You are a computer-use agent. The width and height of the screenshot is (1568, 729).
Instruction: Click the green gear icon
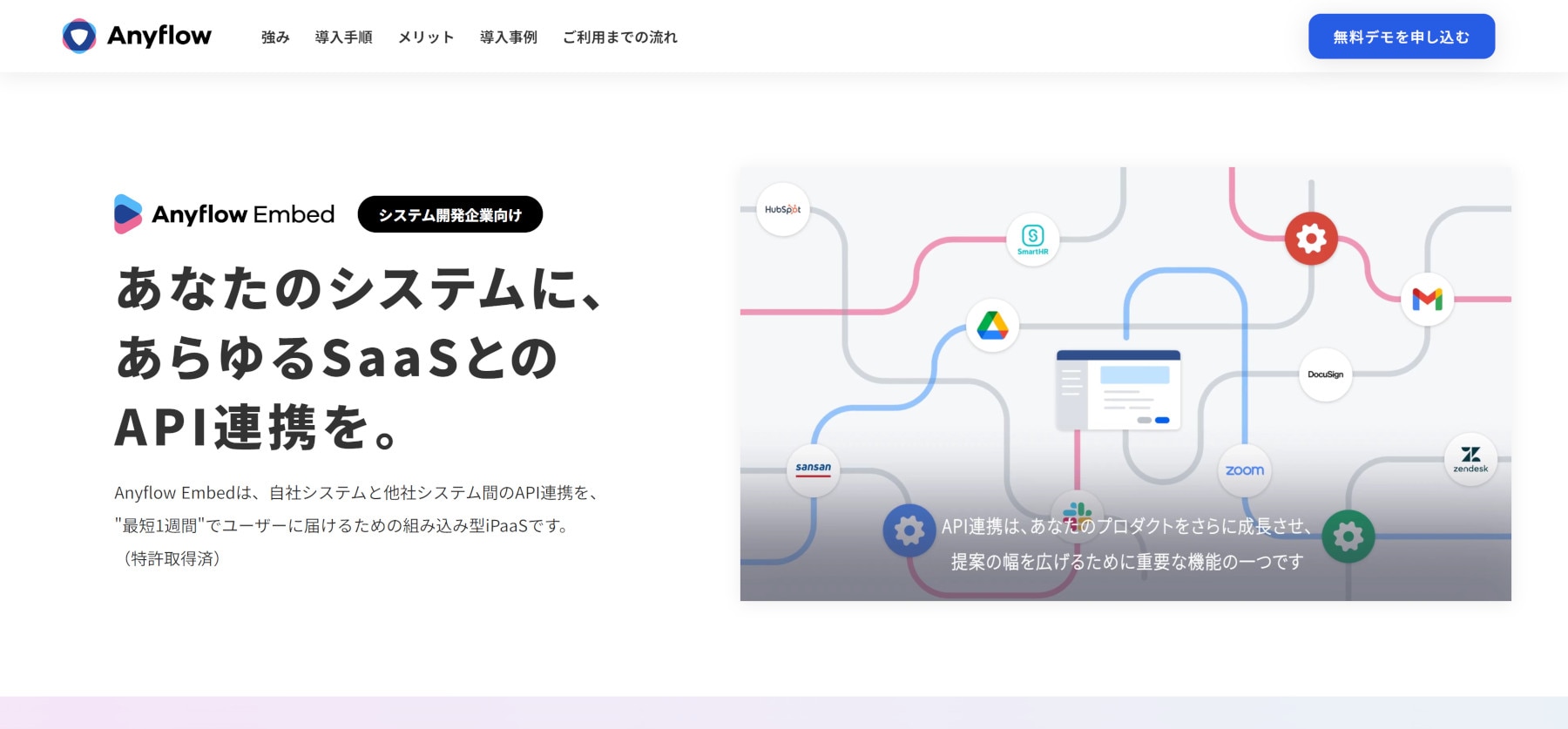1348,536
